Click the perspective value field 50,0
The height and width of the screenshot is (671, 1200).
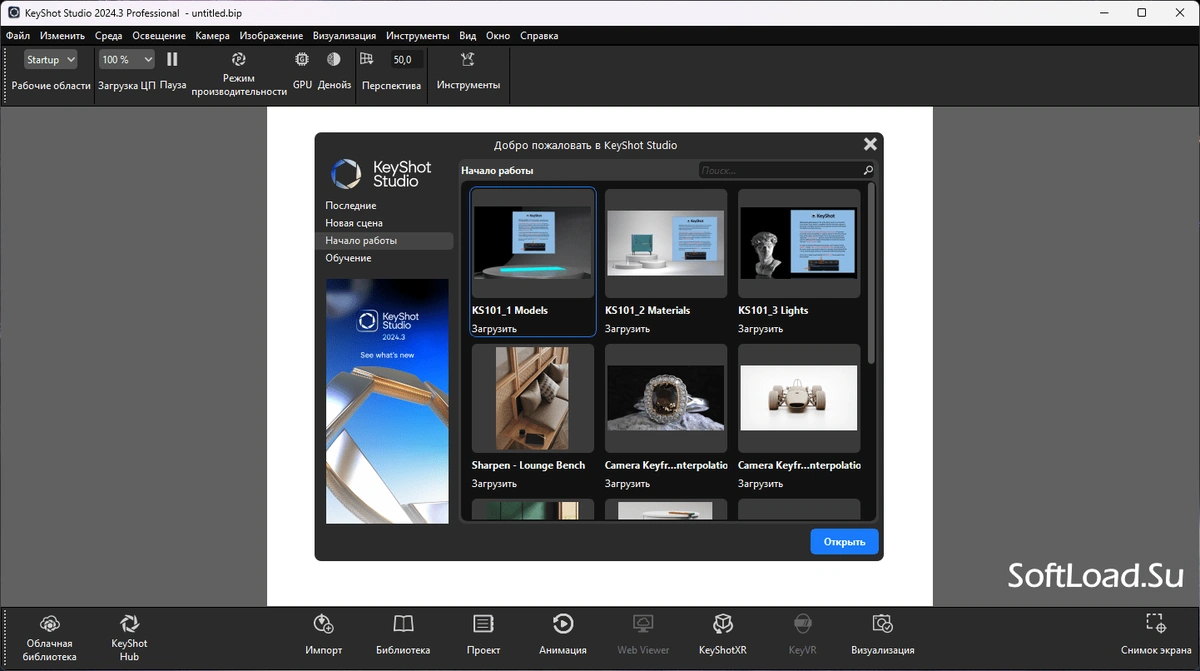pyautogui.click(x=406, y=60)
